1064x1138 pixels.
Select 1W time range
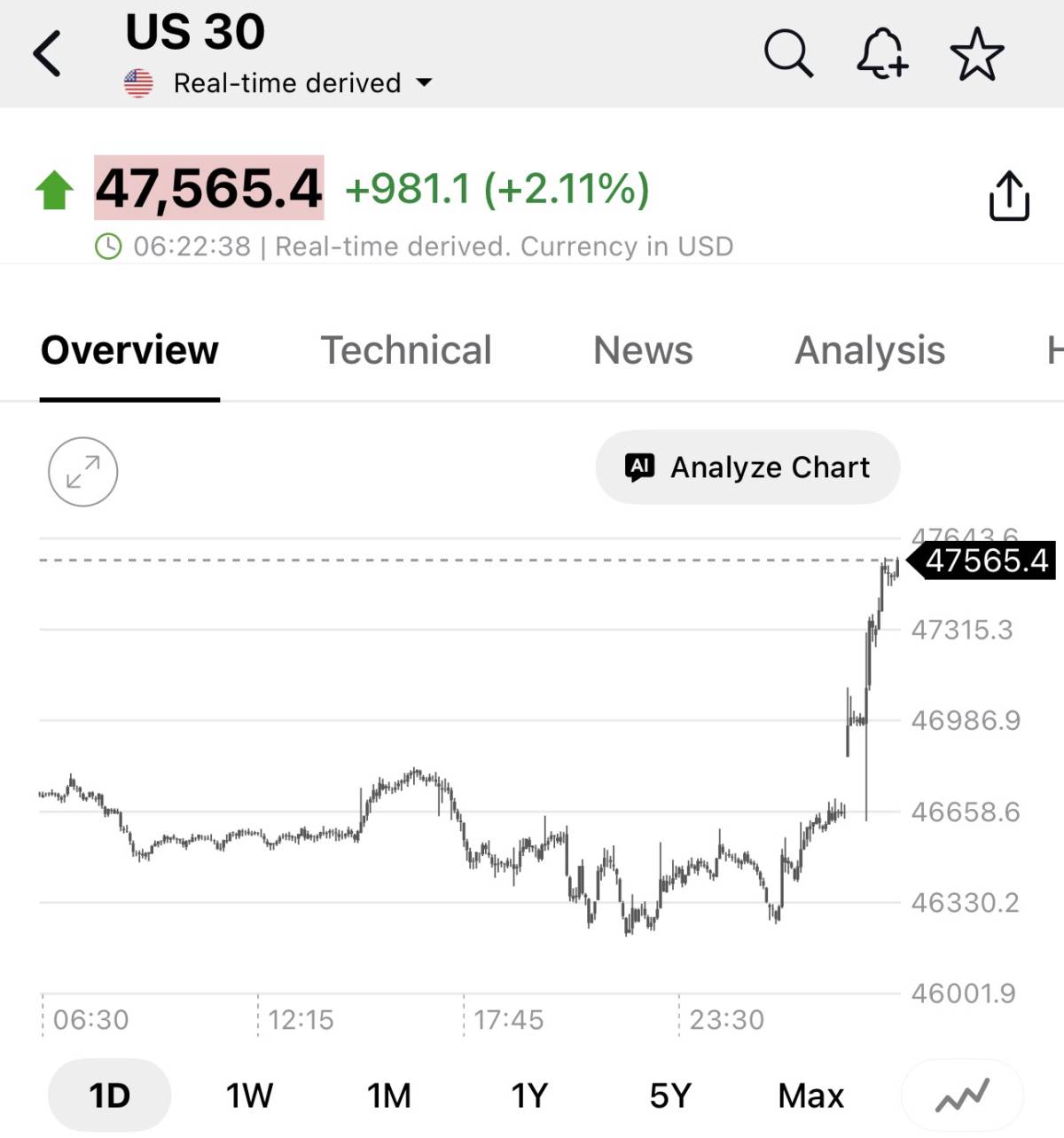(249, 1095)
